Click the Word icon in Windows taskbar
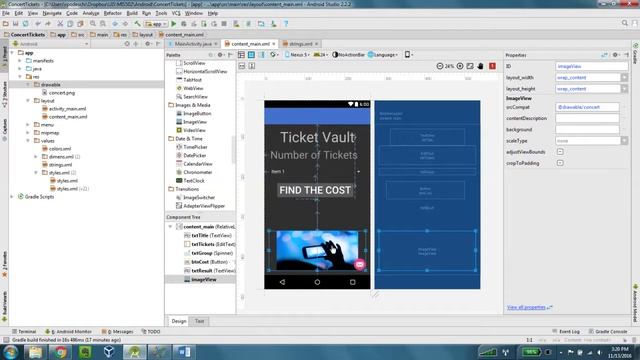The width and height of the screenshot is (640, 360). [x=184, y=352]
